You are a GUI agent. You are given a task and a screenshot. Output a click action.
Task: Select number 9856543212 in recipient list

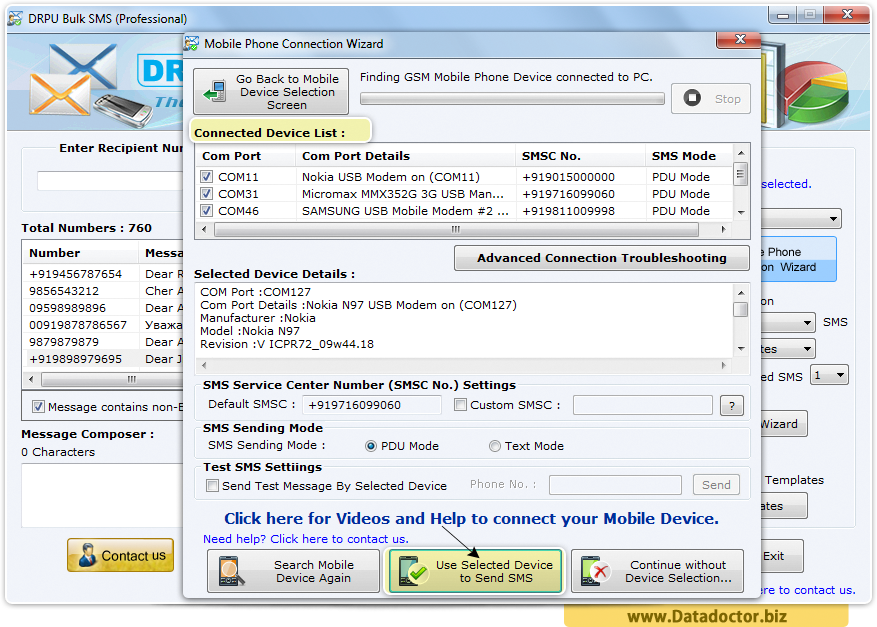point(64,291)
